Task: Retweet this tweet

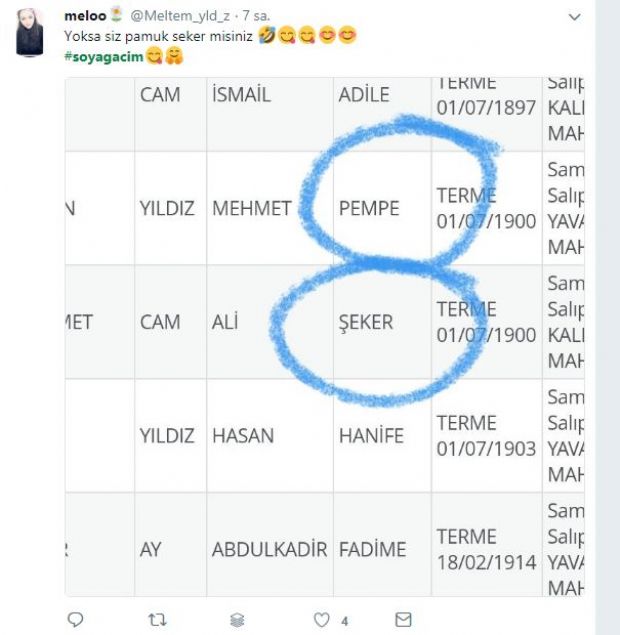Action: tap(157, 620)
